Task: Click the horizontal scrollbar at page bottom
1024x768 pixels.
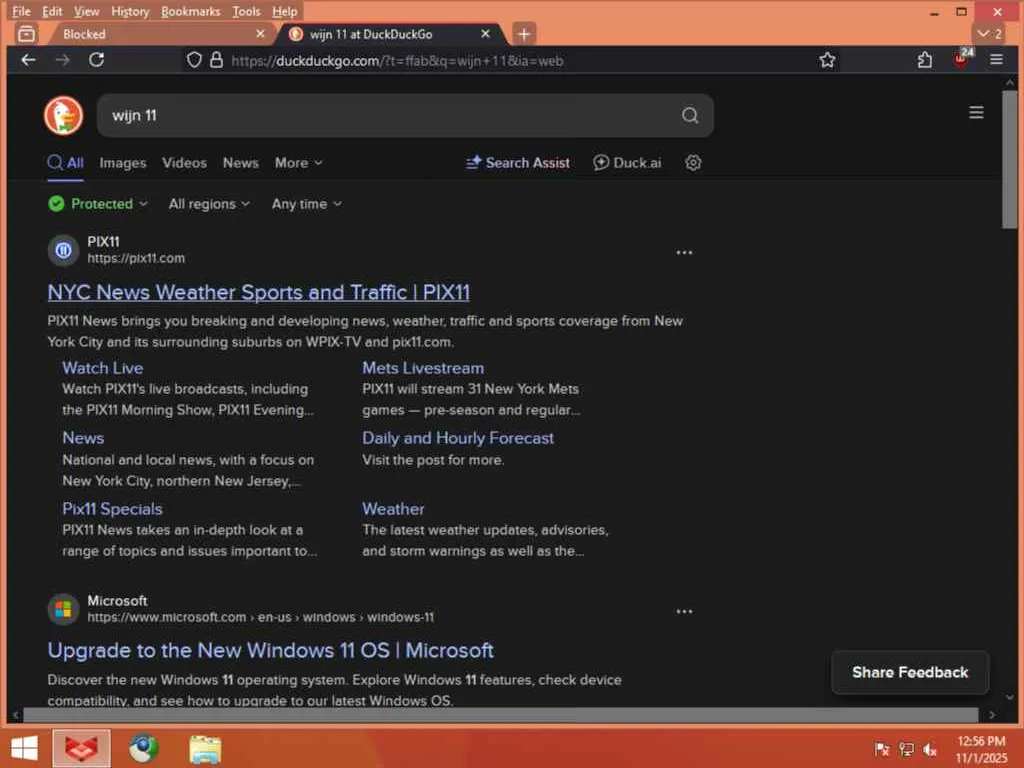Action: click(x=500, y=715)
